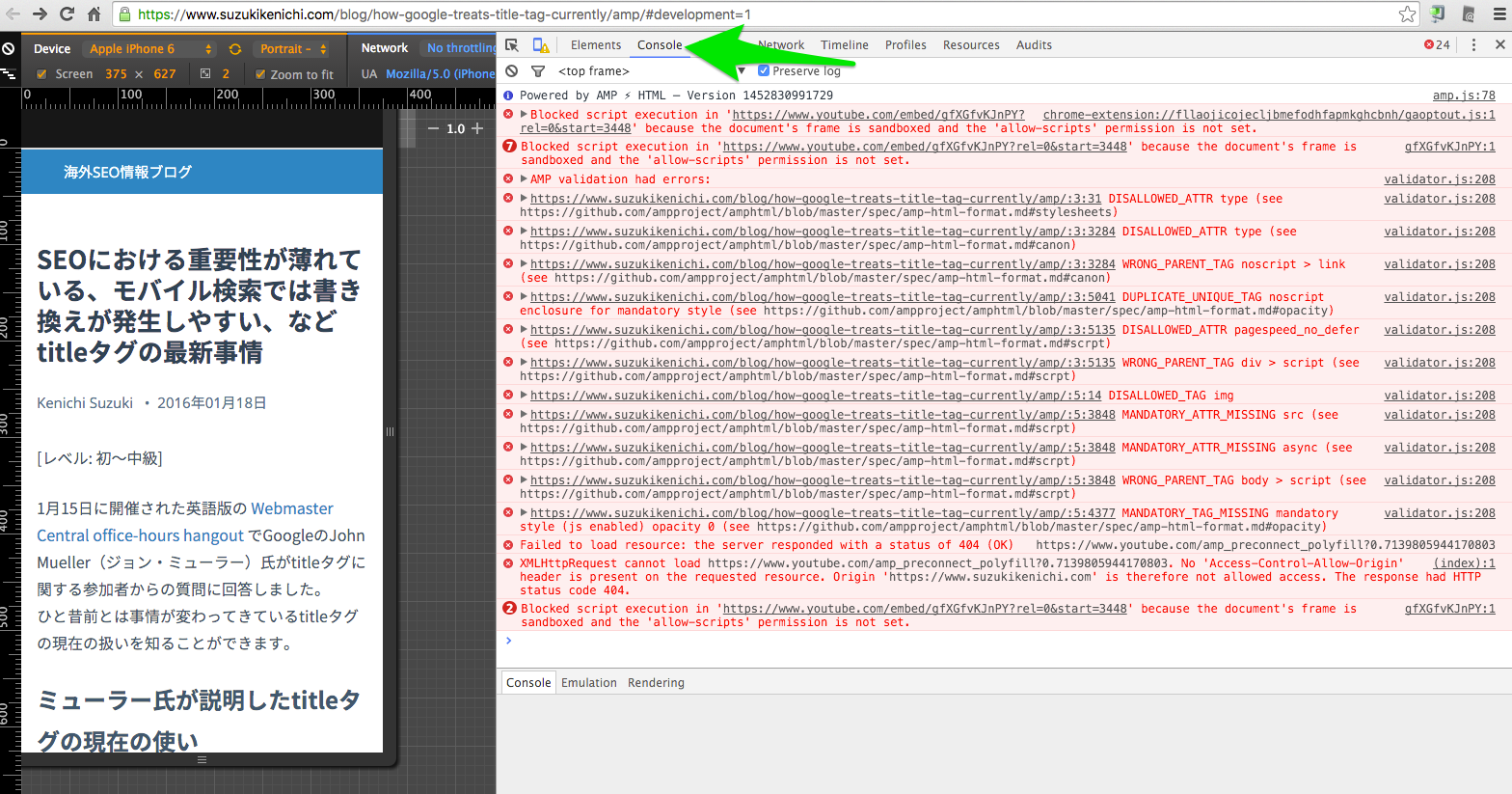Expand the MANDATORY_TAG_MISSING mandatory error
The height and width of the screenshot is (794, 1512).
524,512
